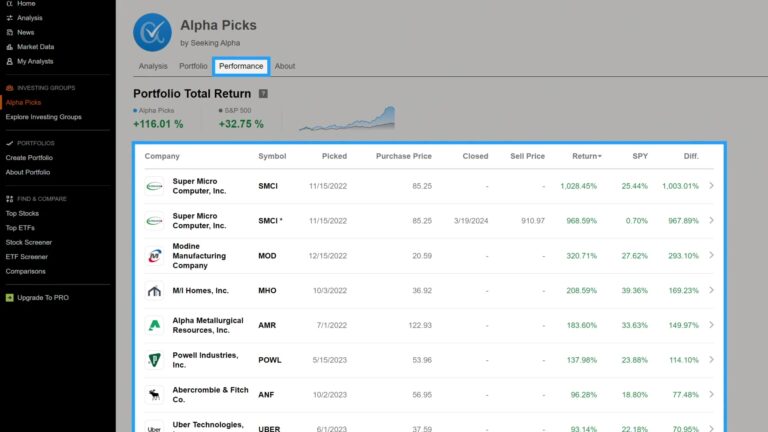Select Alpha Picks in the sidebar

24,102
